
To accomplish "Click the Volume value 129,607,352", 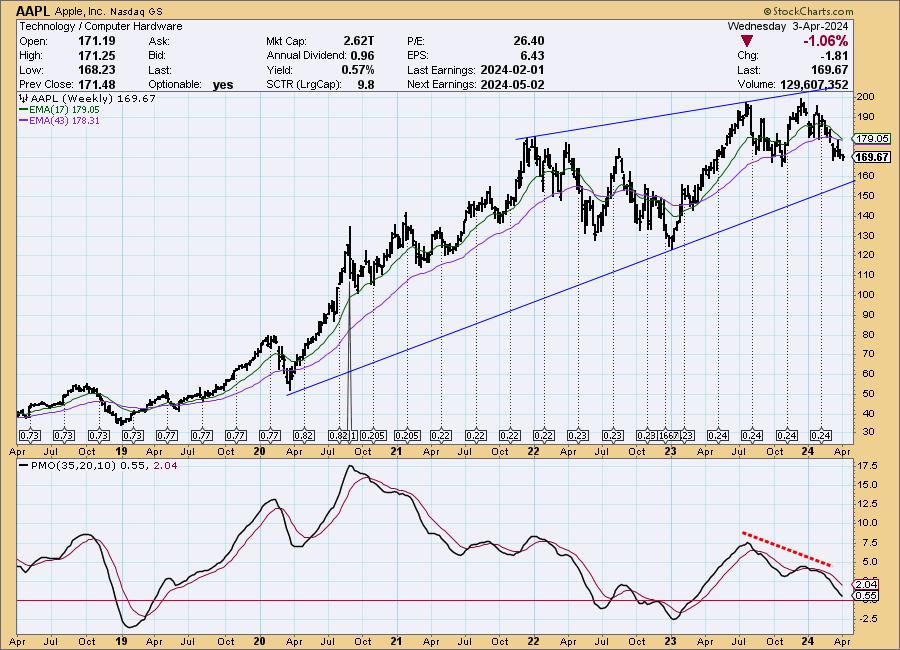I will (x=814, y=84).
